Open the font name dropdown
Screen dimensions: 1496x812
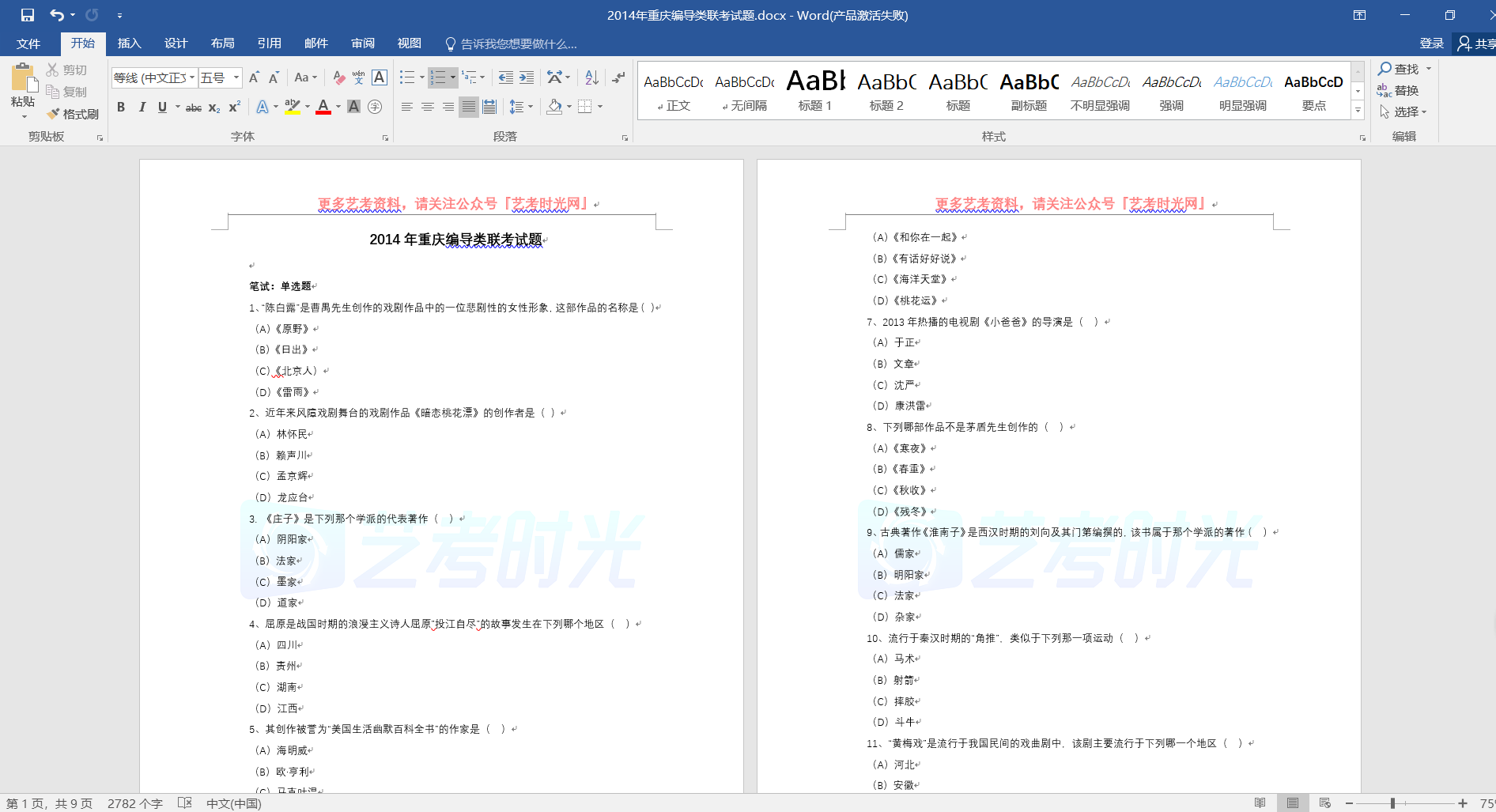pos(192,77)
